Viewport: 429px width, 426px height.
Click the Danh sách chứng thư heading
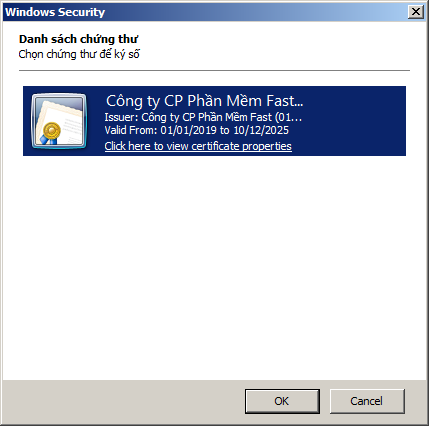tap(78, 39)
